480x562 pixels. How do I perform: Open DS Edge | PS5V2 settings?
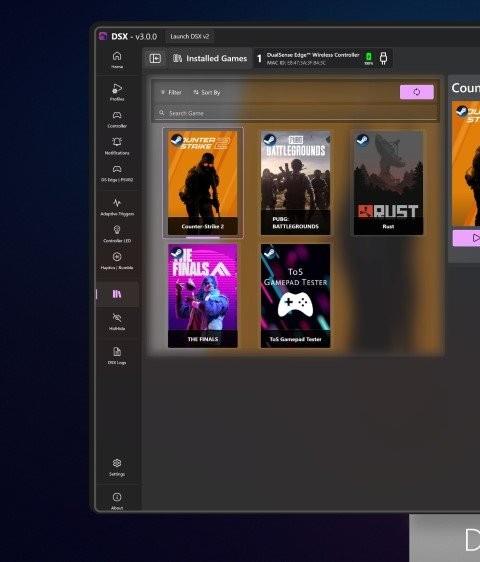(117, 173)
